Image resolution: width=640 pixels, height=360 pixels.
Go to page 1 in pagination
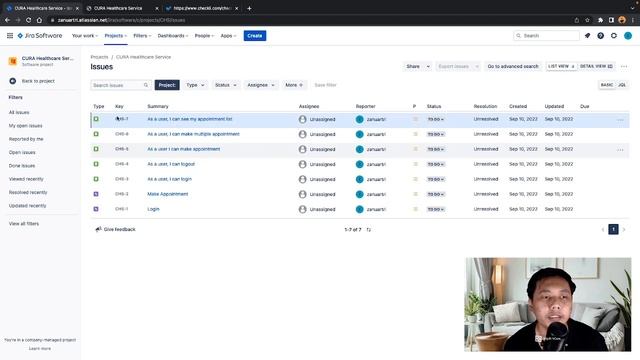(x=613, y=229)
